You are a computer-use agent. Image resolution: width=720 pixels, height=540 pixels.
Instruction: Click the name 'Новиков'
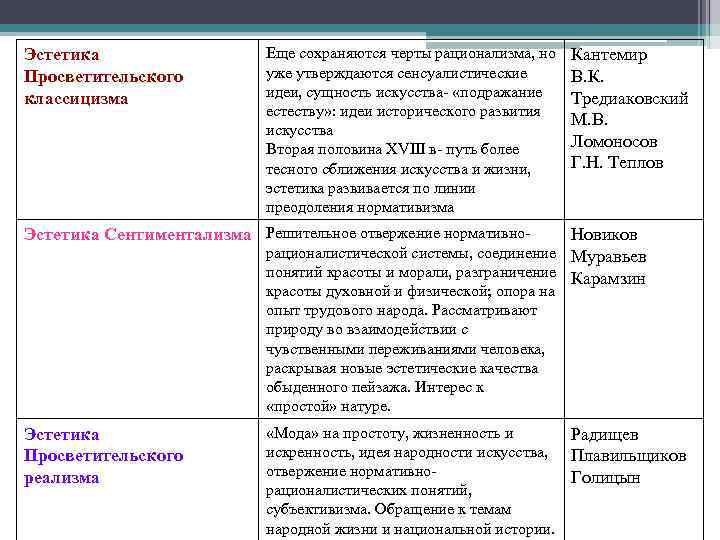tap(604, 235)
